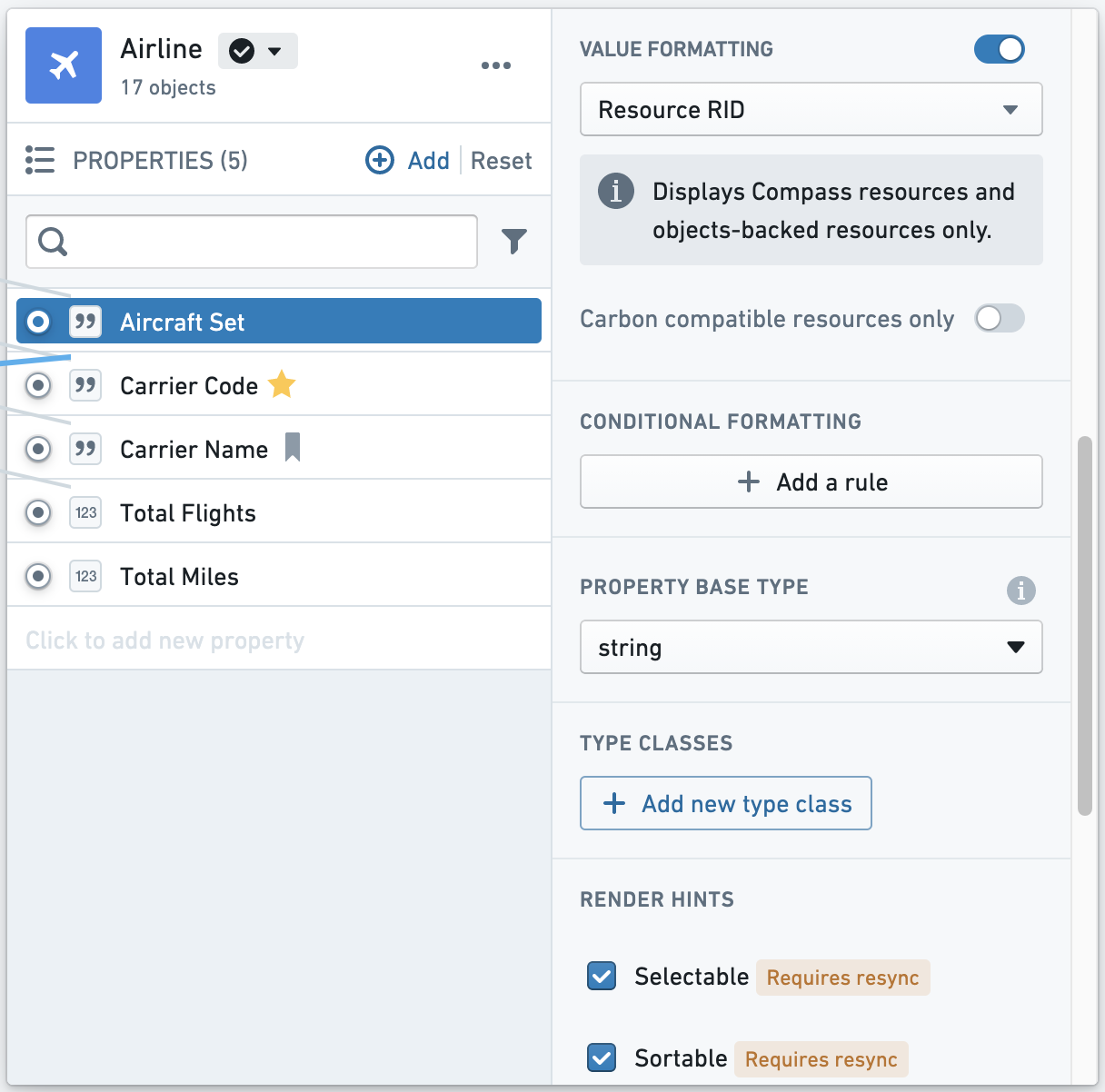Open the Airline status check dropdown

coord(257,51)
